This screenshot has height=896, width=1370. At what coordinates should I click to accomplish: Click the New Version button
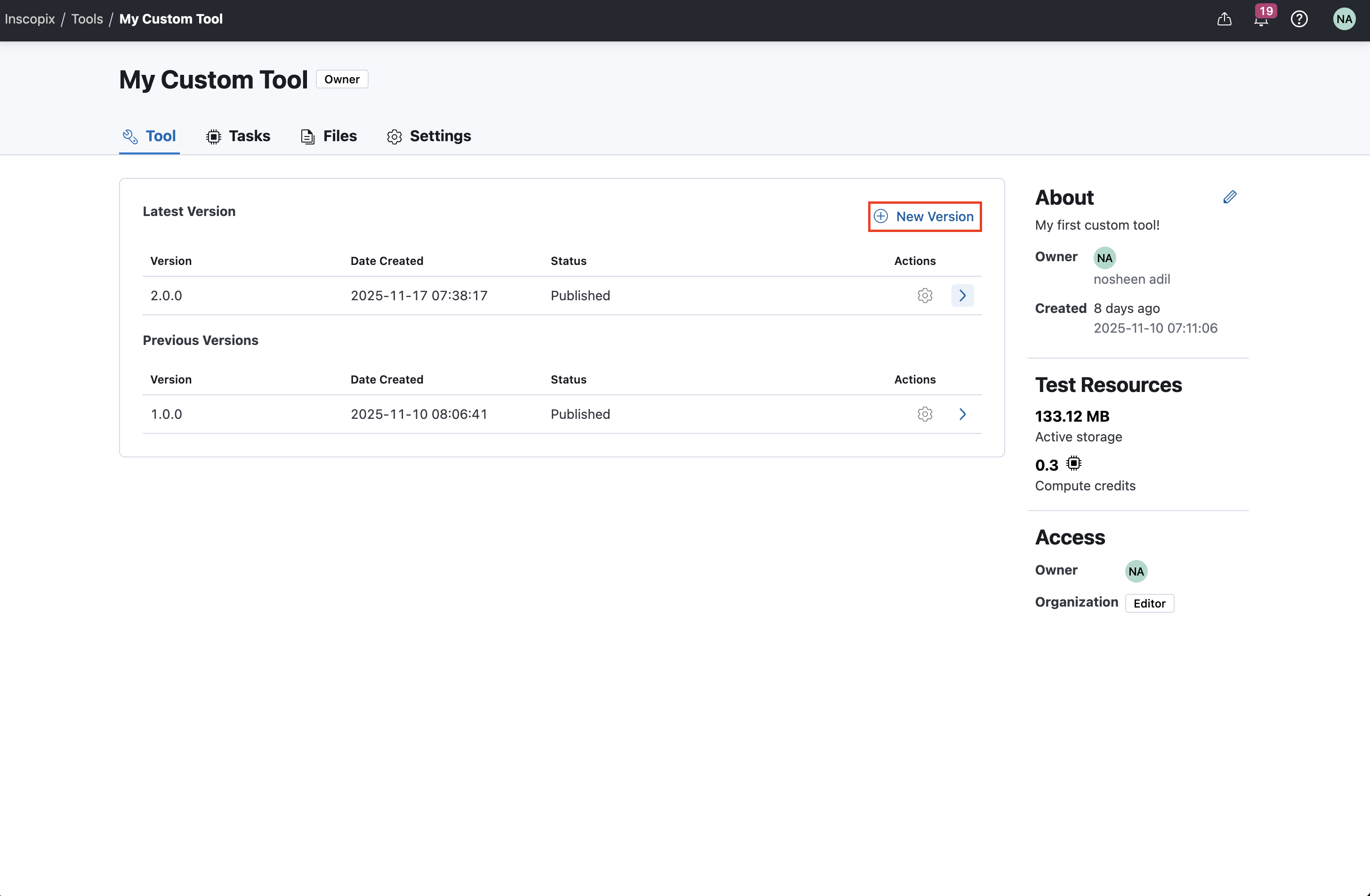(x=925, y=216)
